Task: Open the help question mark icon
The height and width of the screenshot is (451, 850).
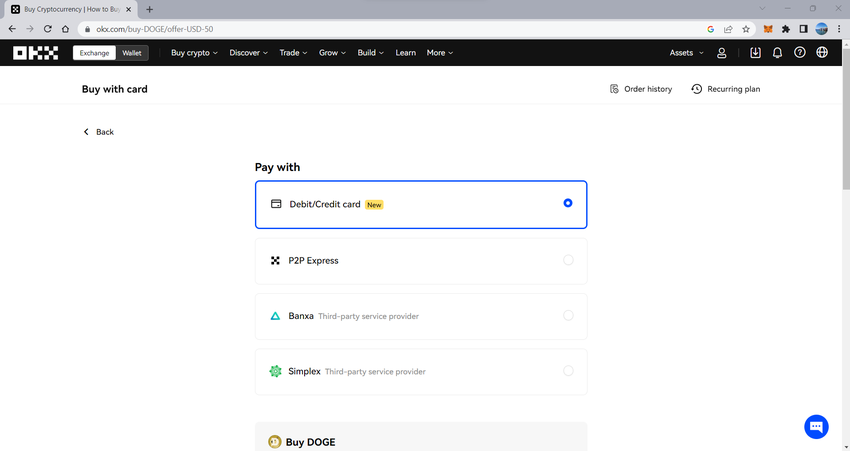Action: click(800, 53)
